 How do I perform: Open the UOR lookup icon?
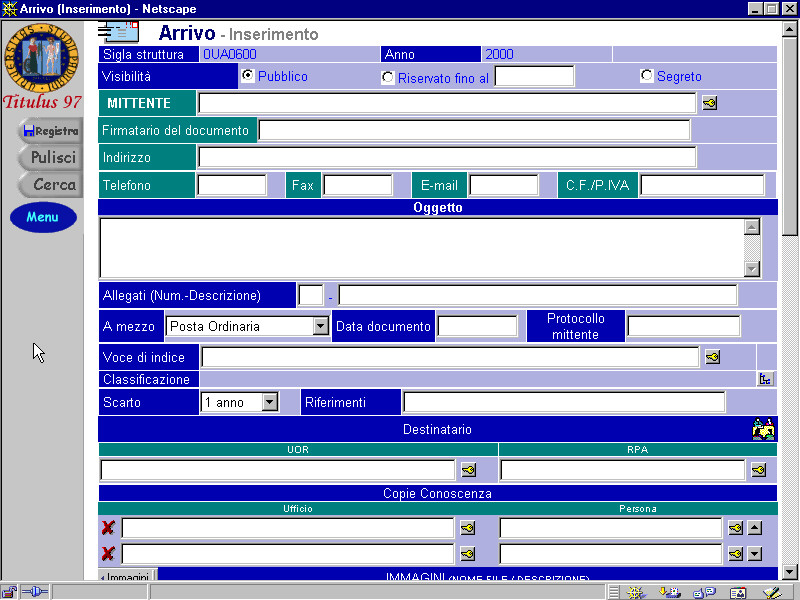(468, 470)
